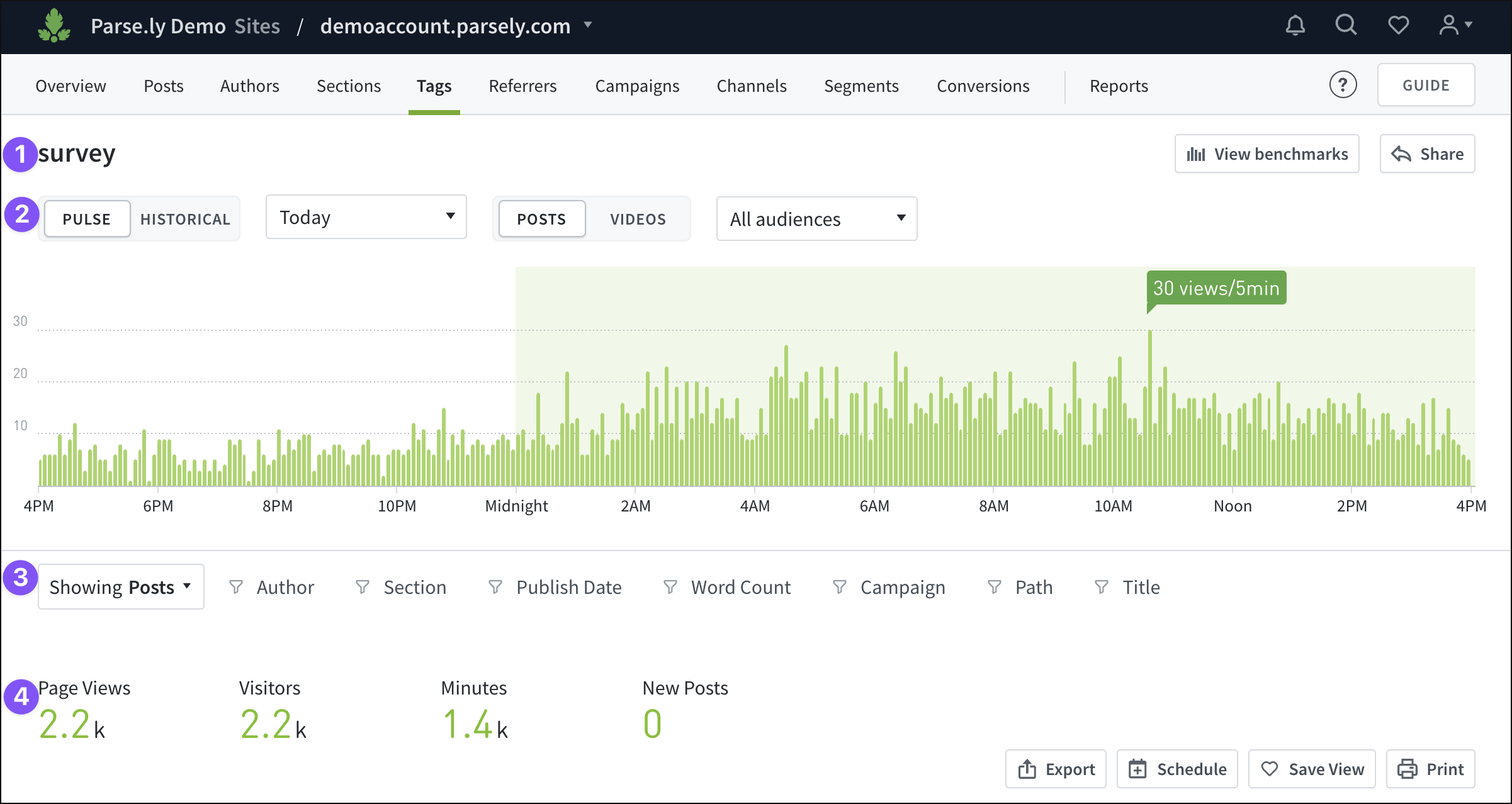The height and width of the screenshot is (804, 1512).
Task: Switch to PULSE mode
Action: 87,219
